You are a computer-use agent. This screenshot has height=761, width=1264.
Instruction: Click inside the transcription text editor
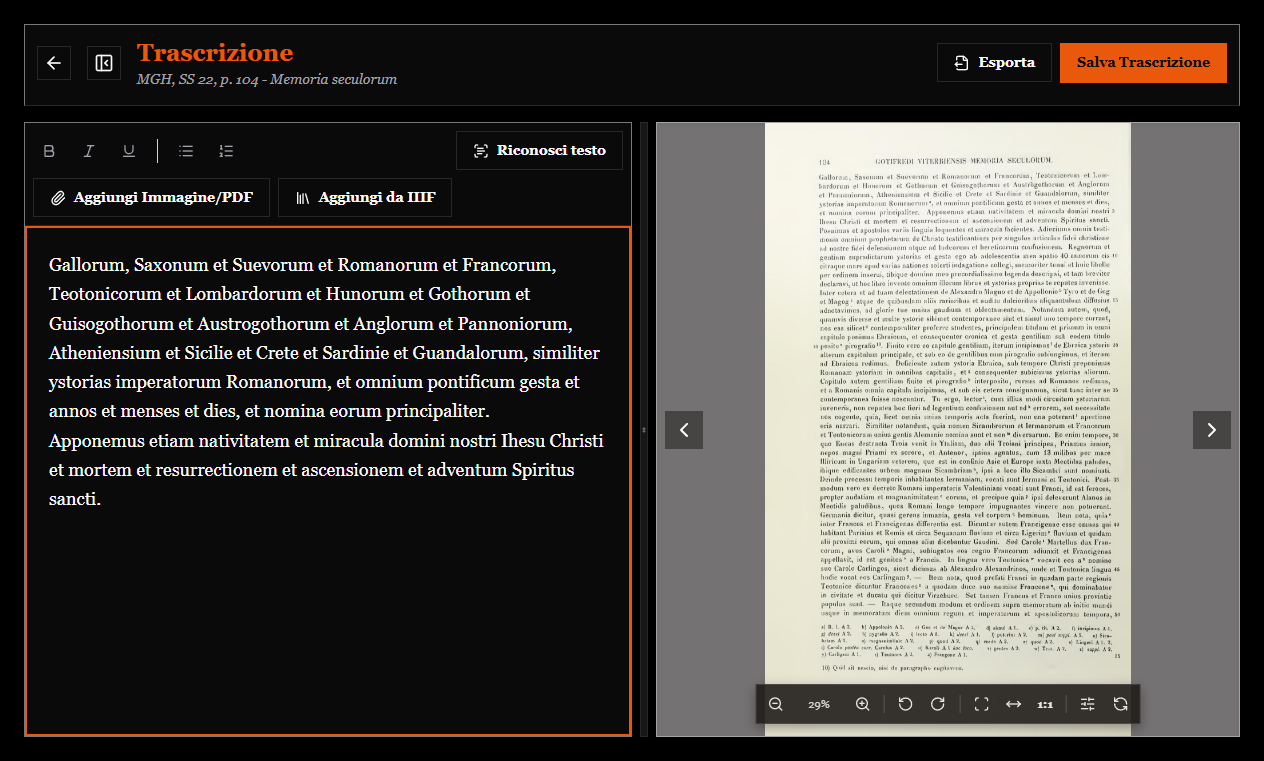pyautogui.click(x=328, y=481)
